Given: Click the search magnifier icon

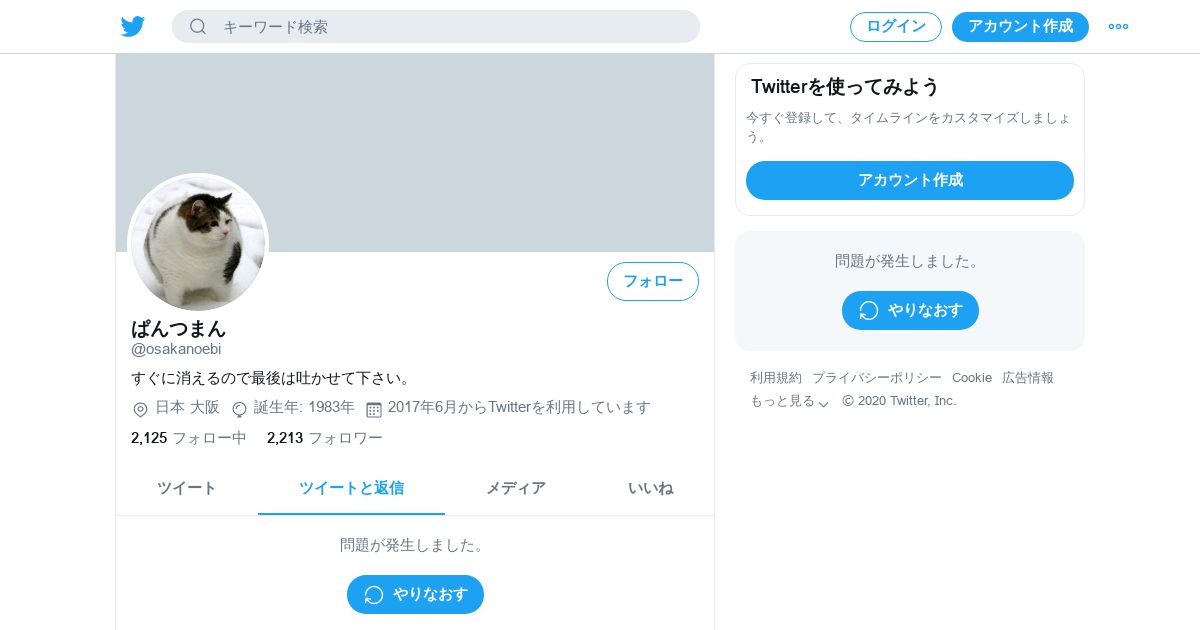Looking at the screenshot, I should (198, 26).
